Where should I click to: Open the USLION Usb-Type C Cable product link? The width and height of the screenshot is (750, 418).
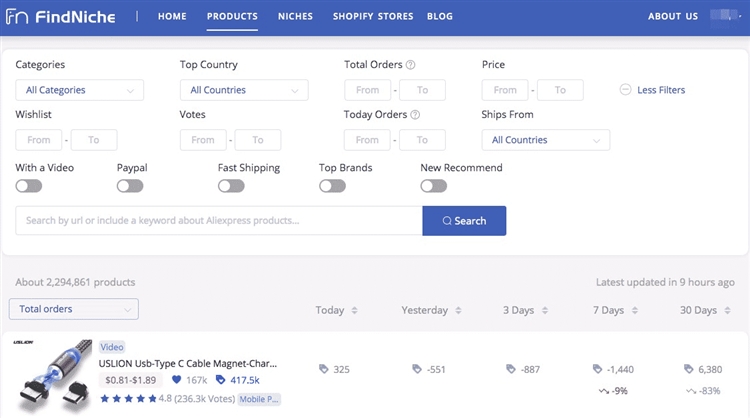(x=188, y=363)
